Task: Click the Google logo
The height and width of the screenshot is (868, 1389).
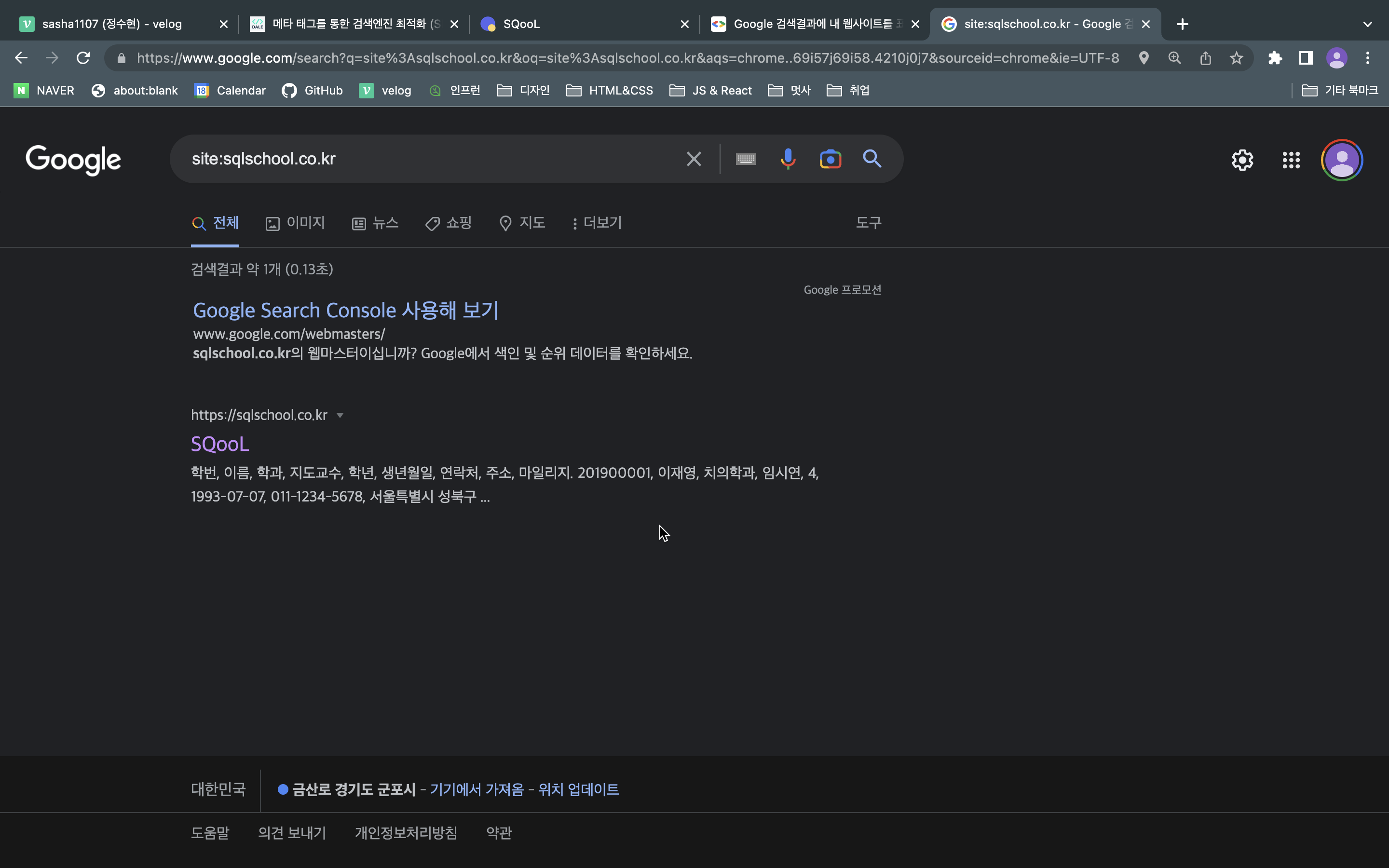Action: (73, 160)
